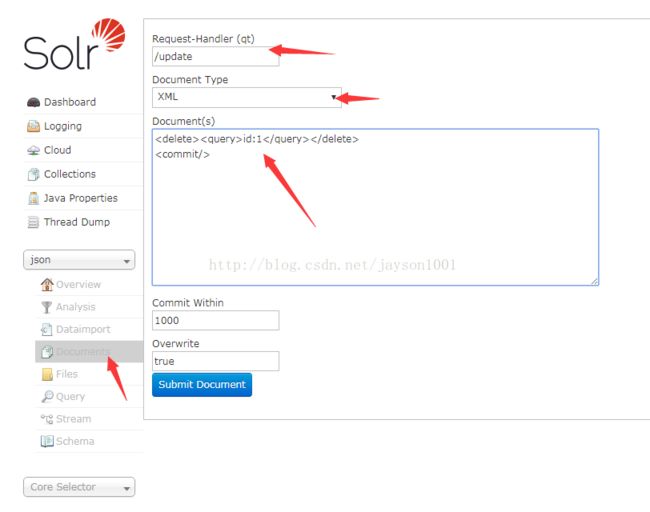Click the Collections icon
This screenshot has height=512, width=650.
point(33,174)
